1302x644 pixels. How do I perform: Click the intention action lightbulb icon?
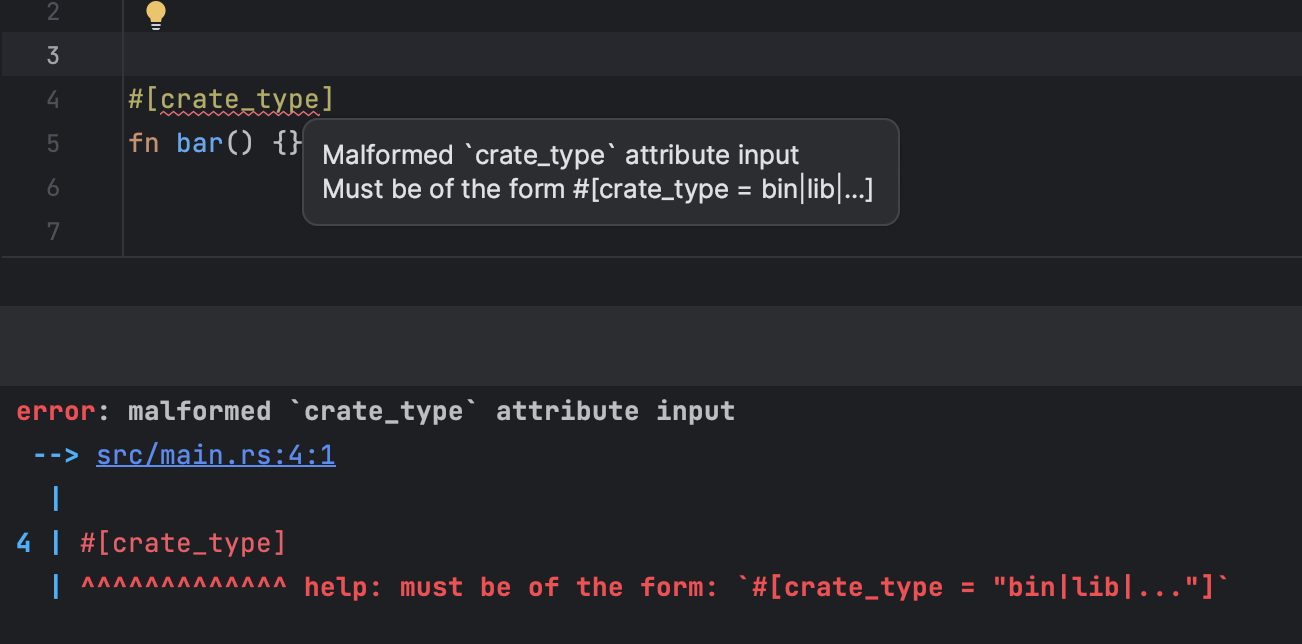[x=155, y=15]
